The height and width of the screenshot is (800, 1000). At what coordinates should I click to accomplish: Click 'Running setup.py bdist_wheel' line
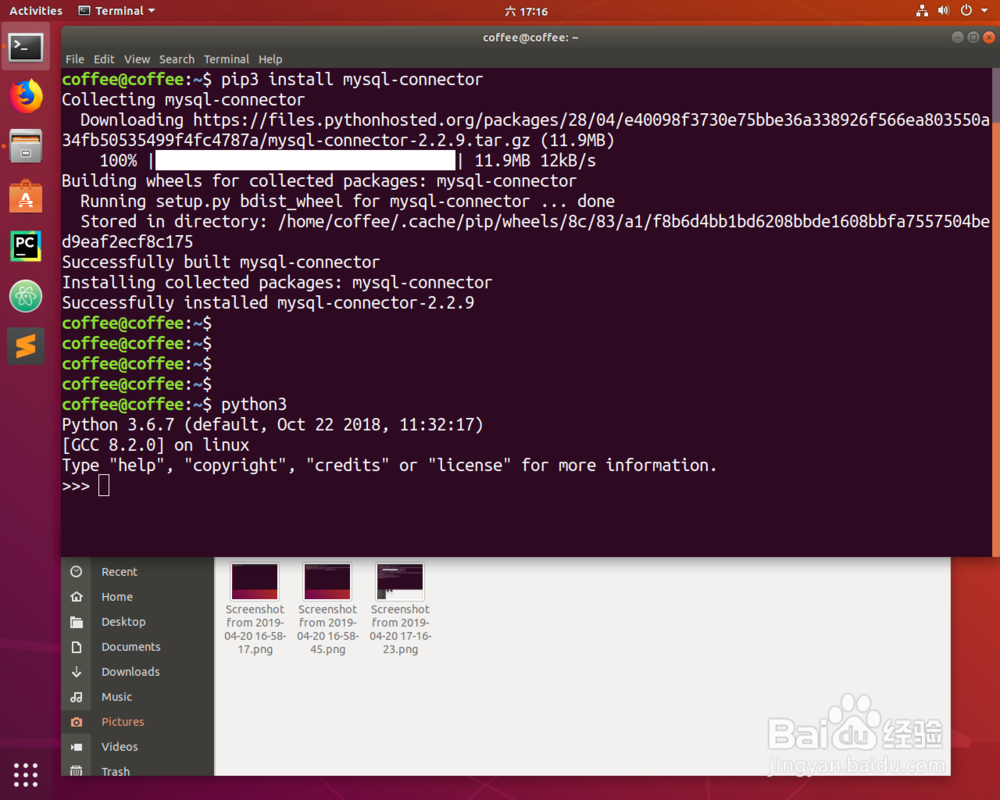pyautogui.click(x=348, y=201)
